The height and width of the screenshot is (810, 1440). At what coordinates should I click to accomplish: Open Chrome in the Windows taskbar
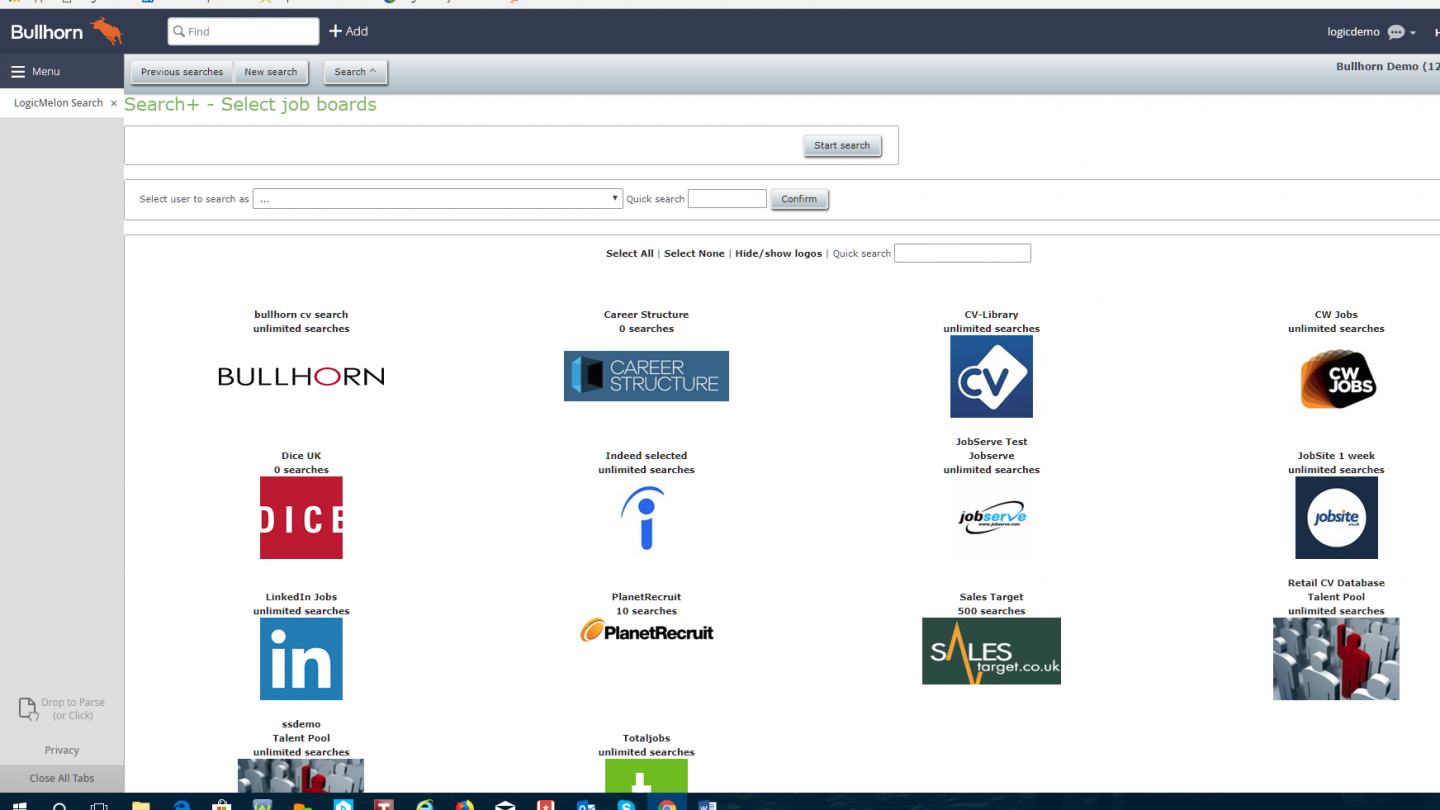point(667,804)
